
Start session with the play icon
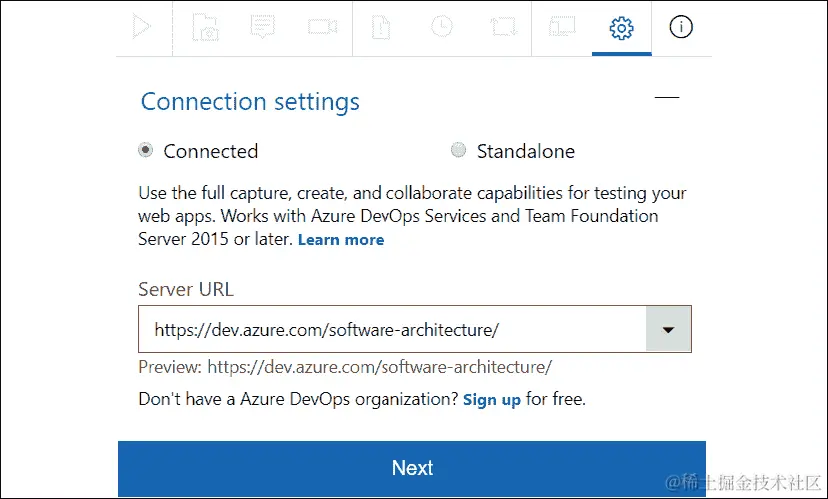pyautogui.click(x=141, y=26)
